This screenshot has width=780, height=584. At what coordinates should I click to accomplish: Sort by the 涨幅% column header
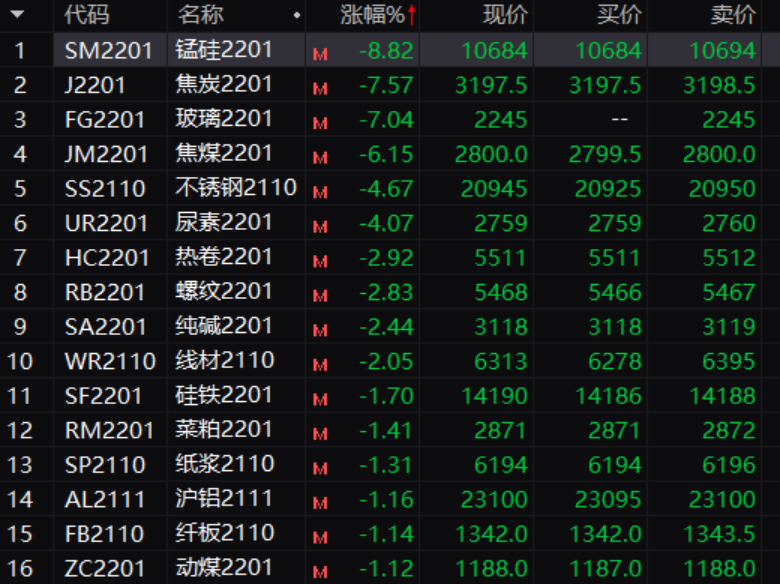click(x=372, y=15)
